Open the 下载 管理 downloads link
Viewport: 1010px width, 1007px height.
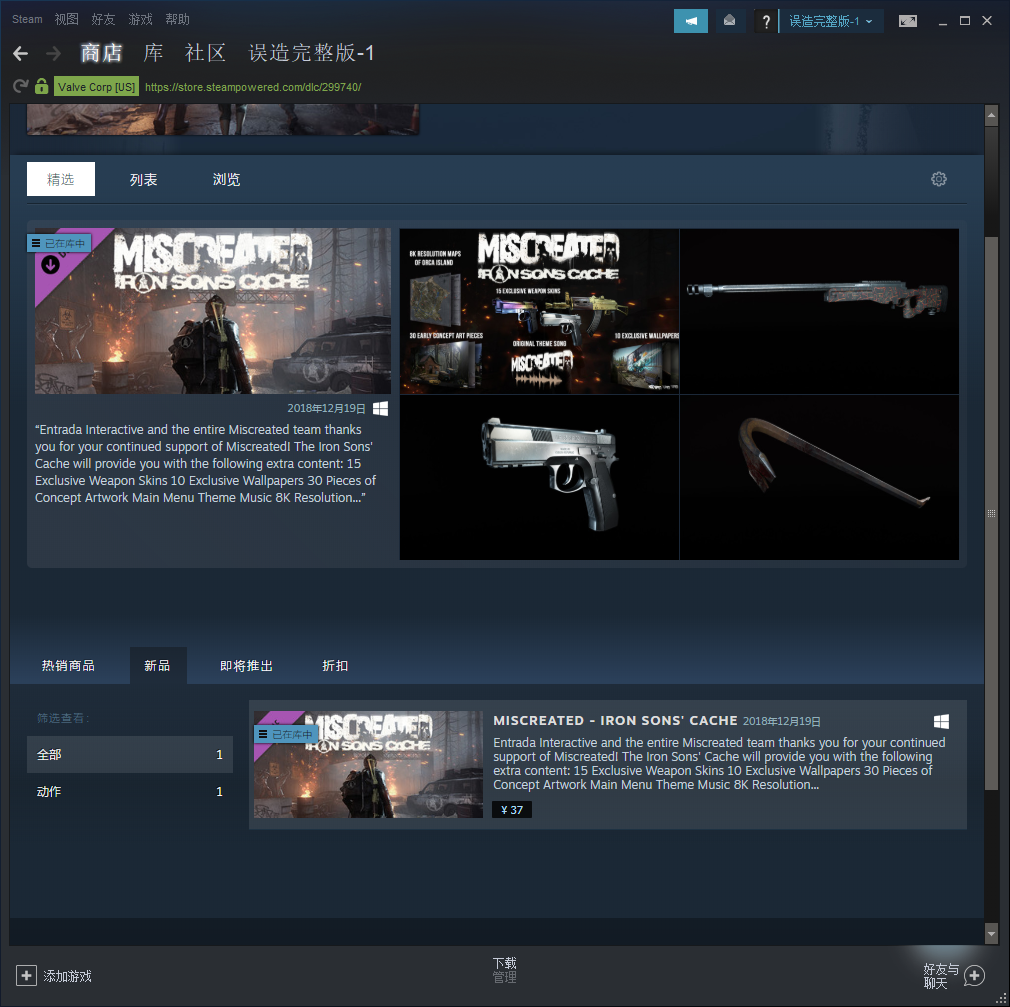pyautogui.click(x=504, y=970)
